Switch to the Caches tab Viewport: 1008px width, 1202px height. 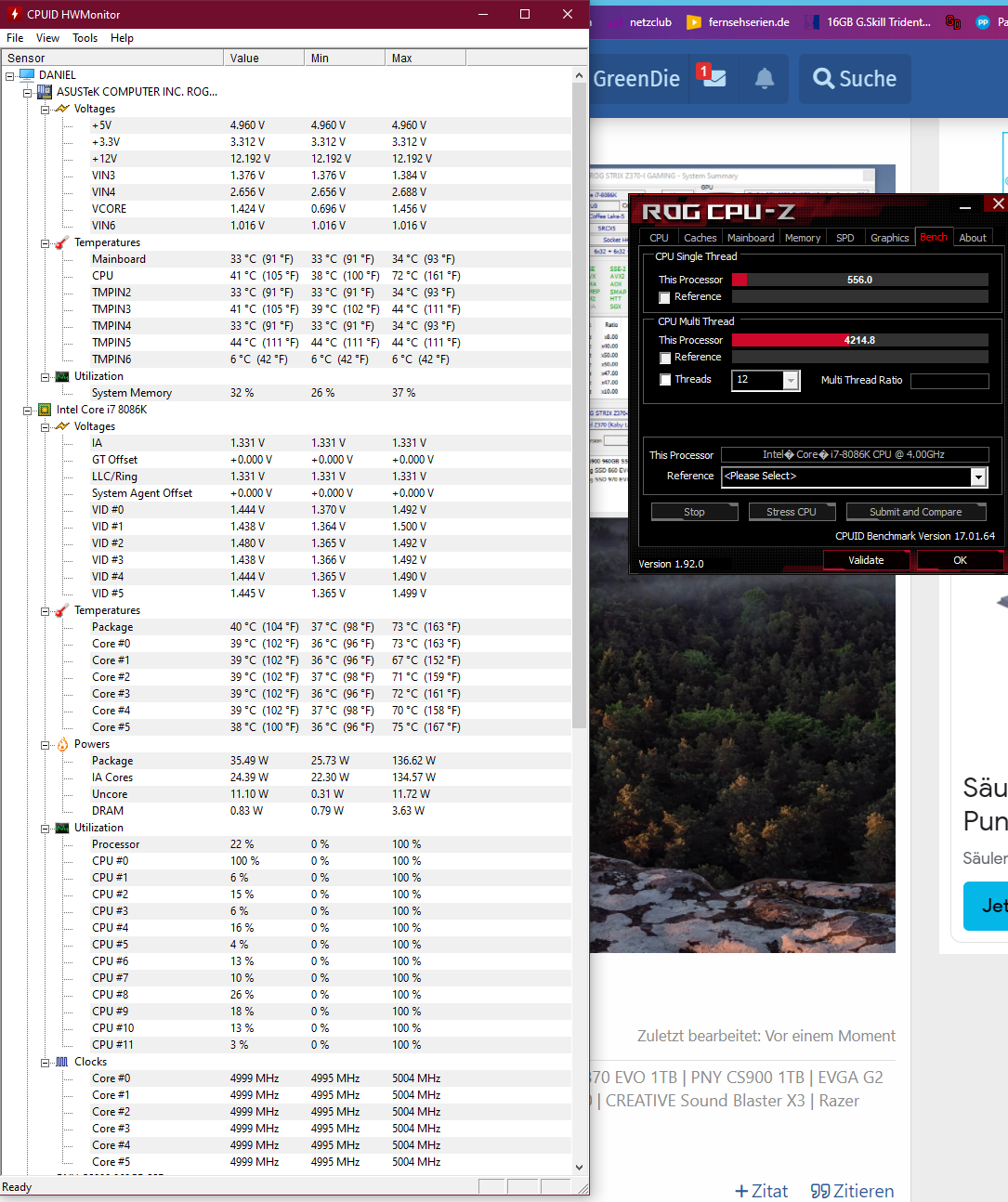pos(700,238)
